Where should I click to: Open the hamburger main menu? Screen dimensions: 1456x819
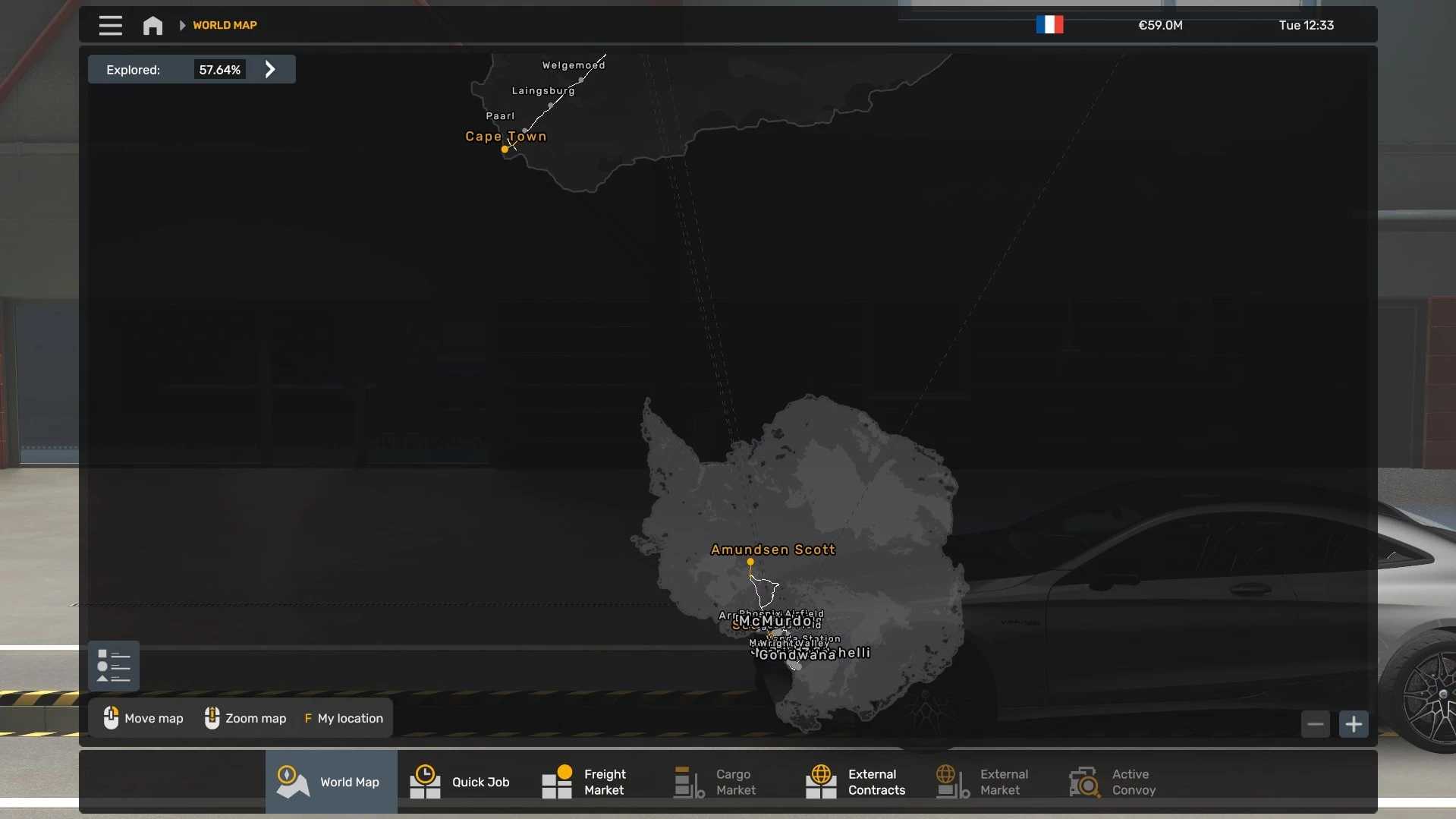pos(110,26)
